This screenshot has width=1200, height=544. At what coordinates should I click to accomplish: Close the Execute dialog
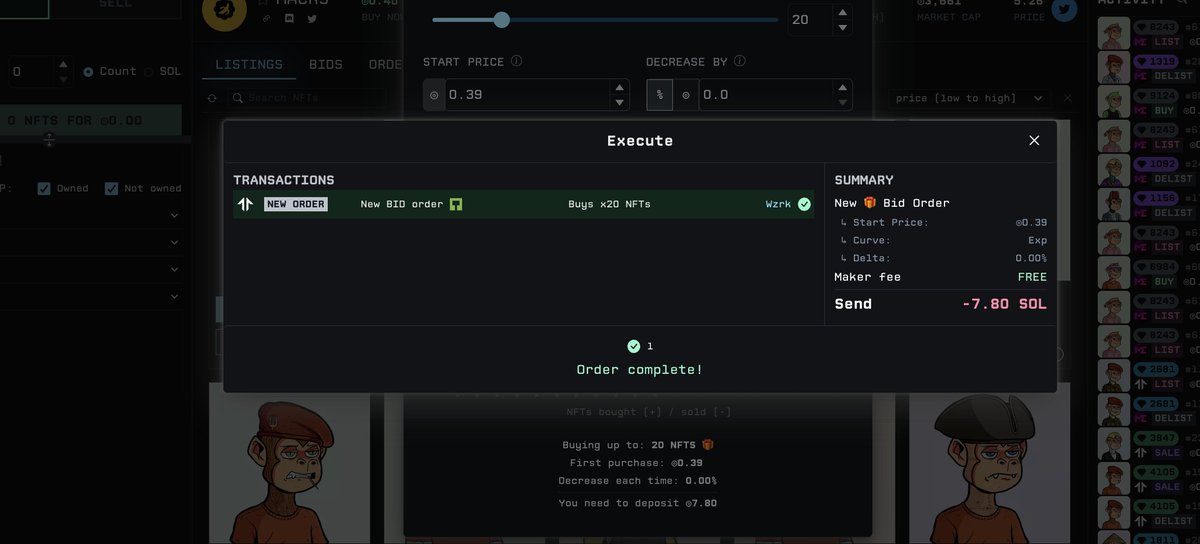[1034, 141]
